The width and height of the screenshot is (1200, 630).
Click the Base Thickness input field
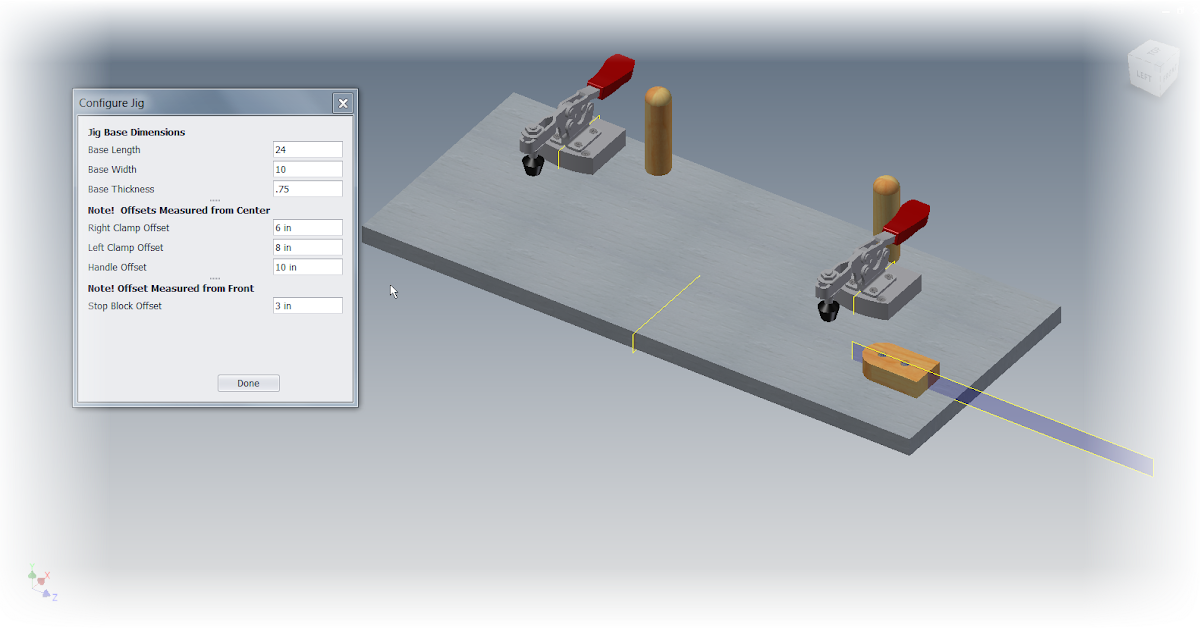point(307,188)
